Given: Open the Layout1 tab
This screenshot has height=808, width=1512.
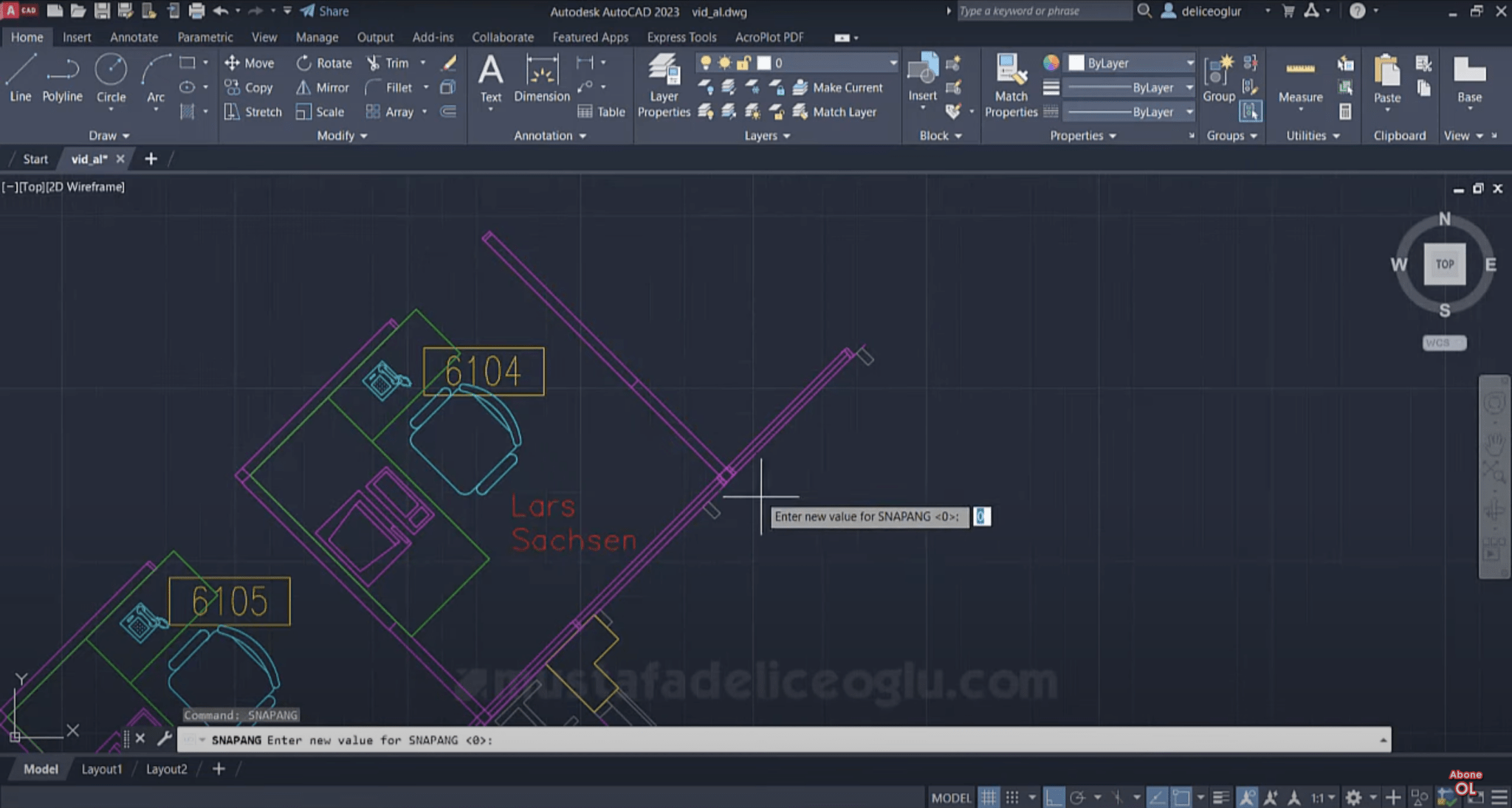Looking at the screenshot, I should click(101, 769).
